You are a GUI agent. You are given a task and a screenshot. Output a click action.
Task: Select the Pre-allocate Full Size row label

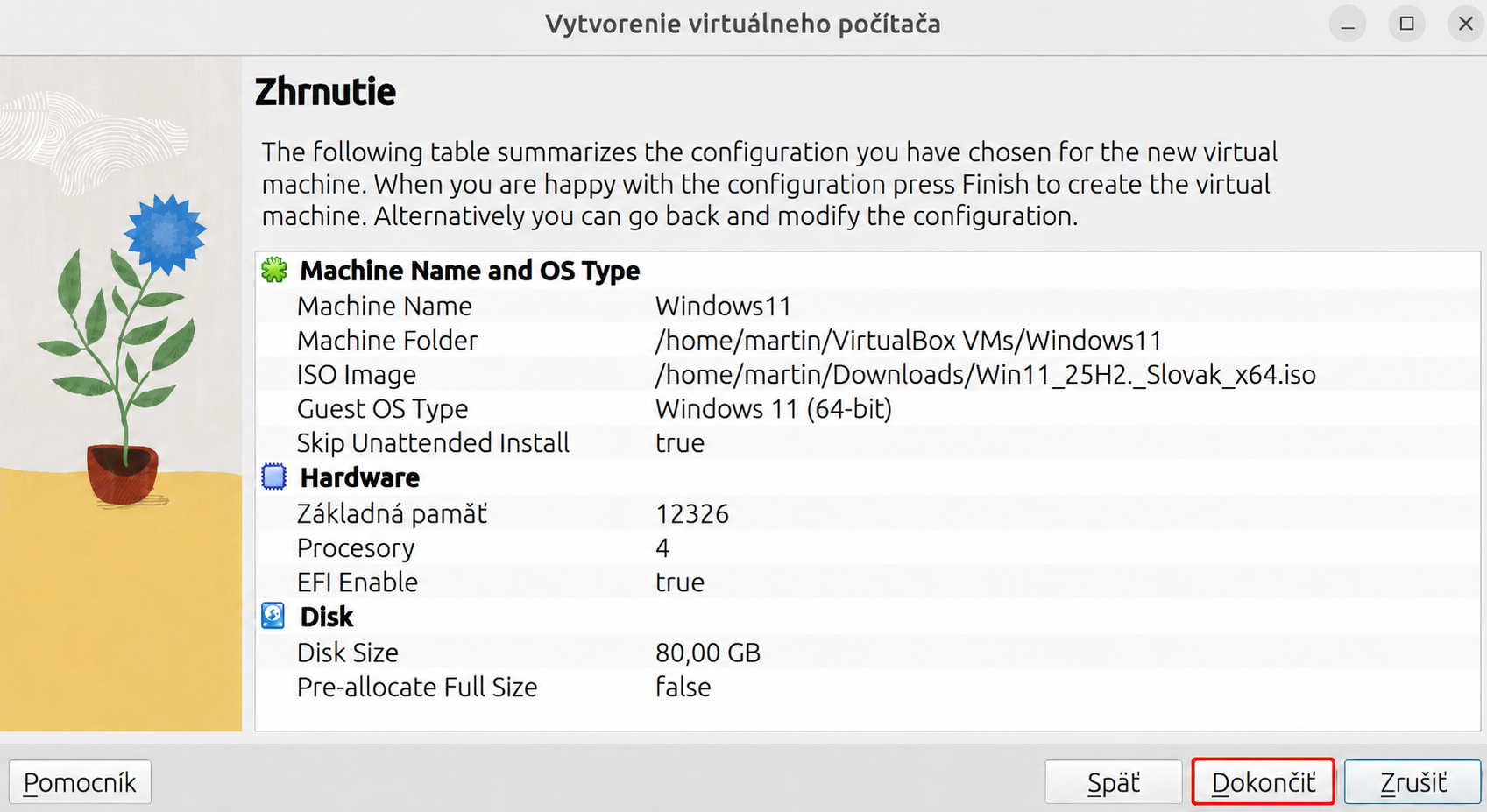[x=417, y=687]
